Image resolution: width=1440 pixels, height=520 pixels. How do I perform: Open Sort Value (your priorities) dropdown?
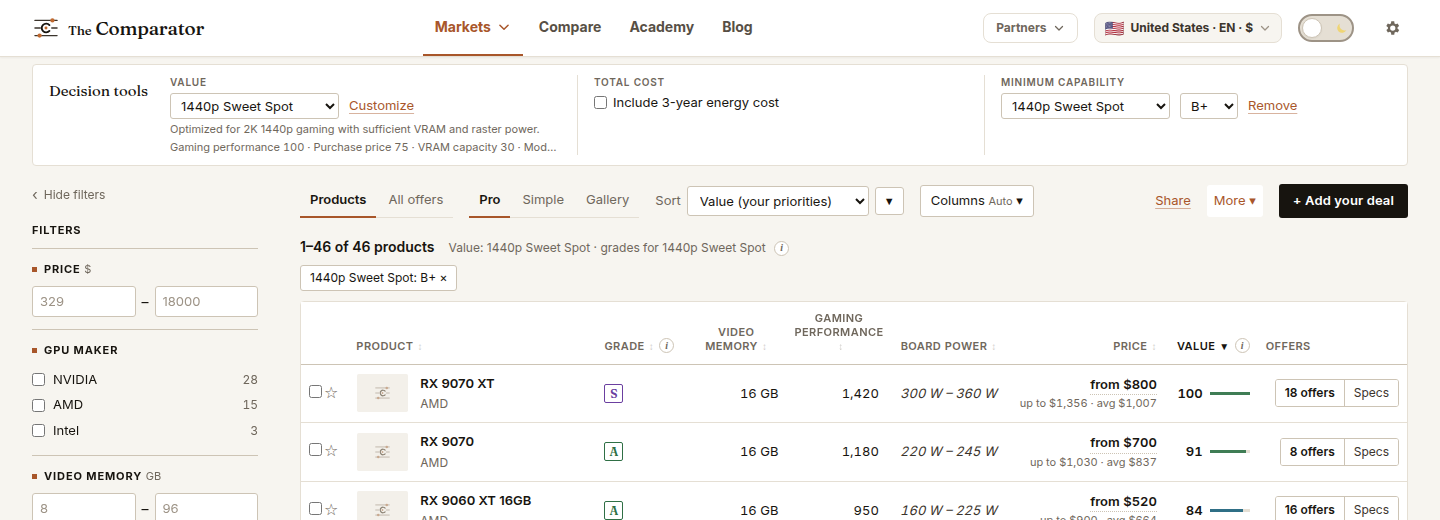pyautogui.click(x=778, y=201)
